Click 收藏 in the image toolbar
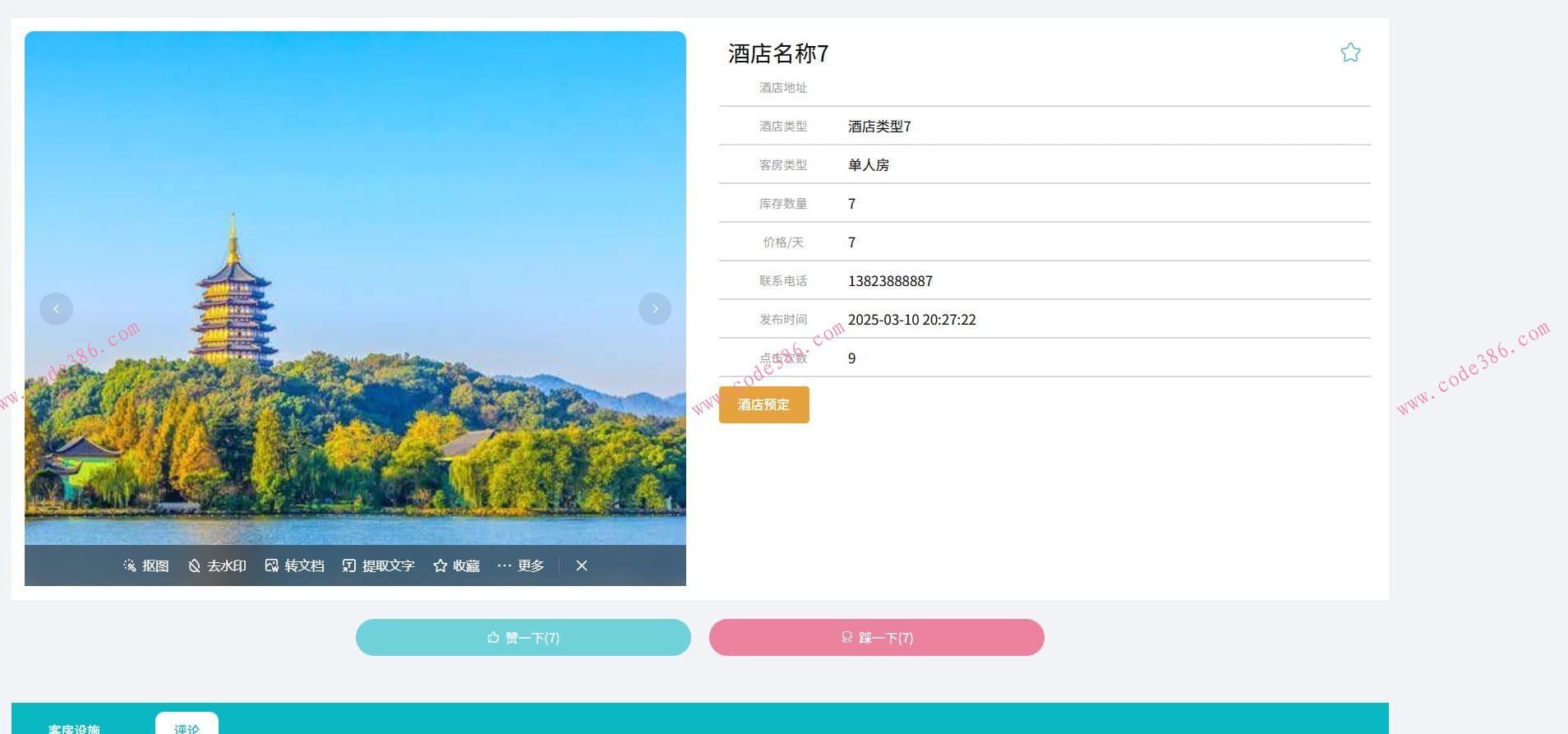 456,566
